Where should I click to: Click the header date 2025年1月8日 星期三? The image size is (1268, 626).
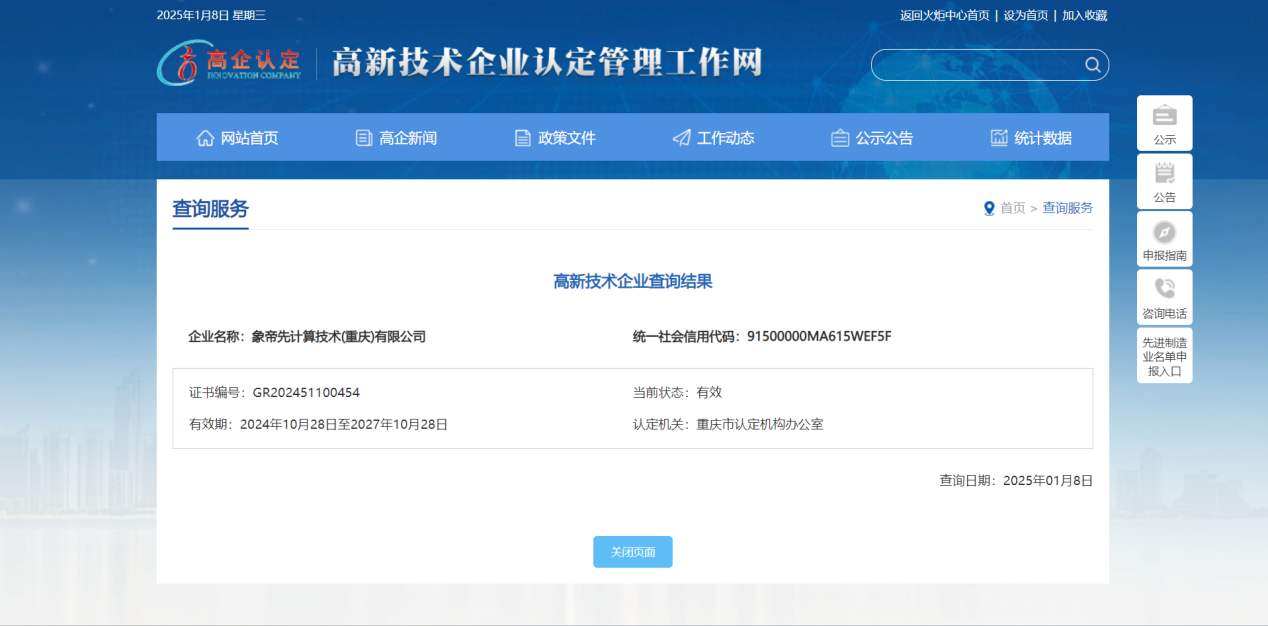(x=211, y=15)
